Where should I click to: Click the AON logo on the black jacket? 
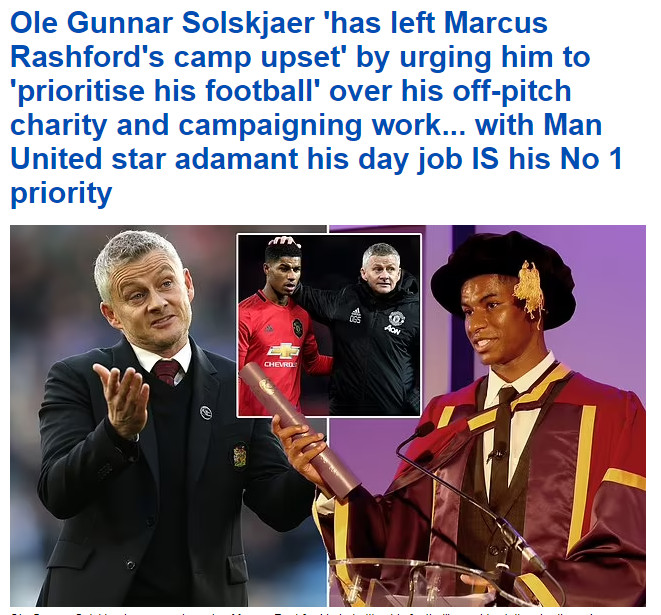pos(392,330)
